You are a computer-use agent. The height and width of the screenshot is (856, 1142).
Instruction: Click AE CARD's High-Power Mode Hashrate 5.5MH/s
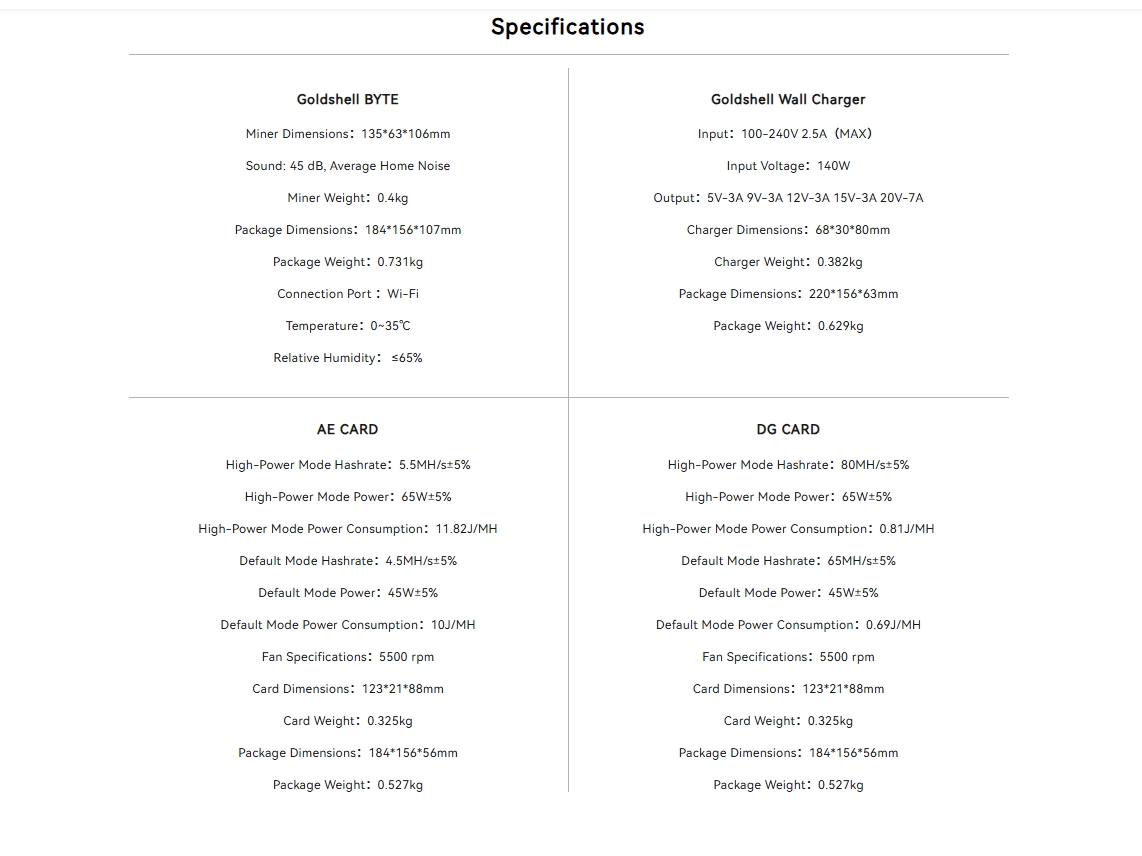pyautogui.click(x=348, y=465)
